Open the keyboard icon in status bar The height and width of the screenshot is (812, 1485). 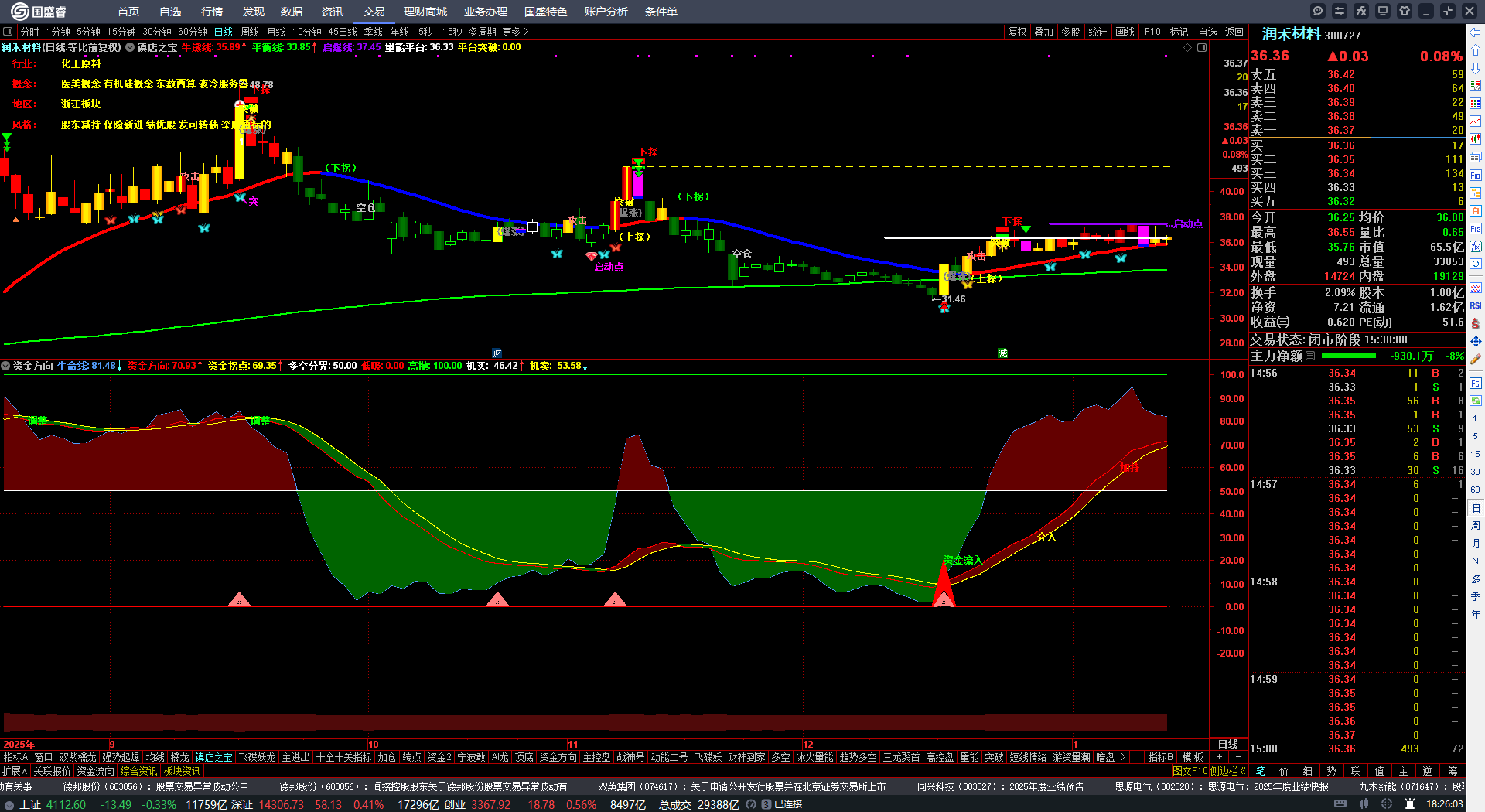tap(1340, 804)
